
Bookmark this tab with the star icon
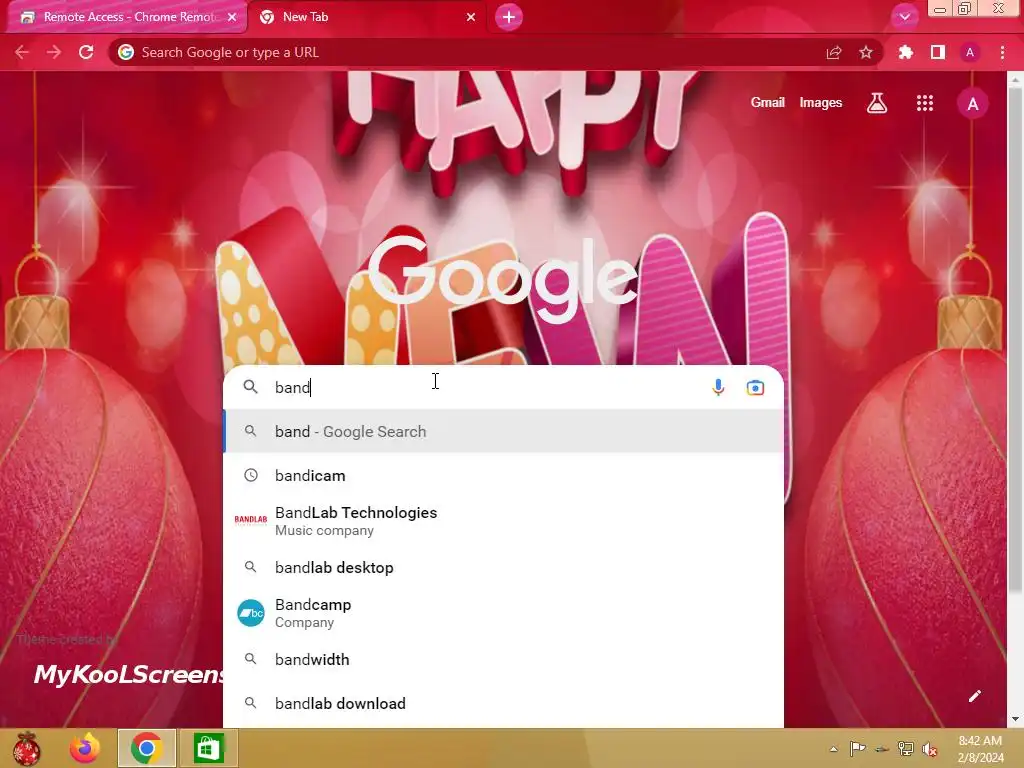(866, 52)
